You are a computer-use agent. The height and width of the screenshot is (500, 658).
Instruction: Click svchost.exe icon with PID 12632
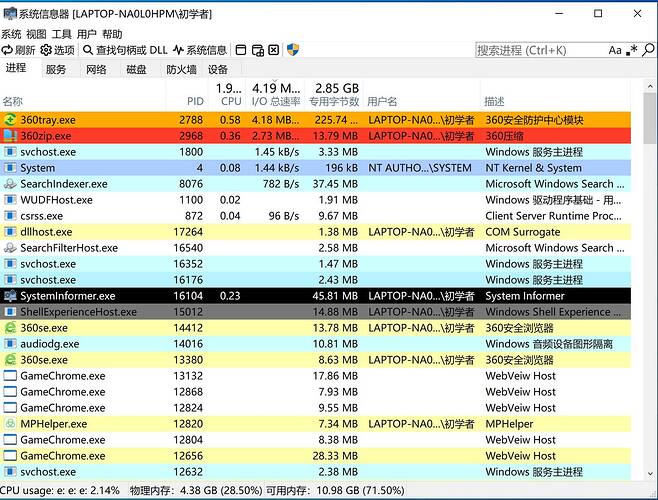(10, 471)
